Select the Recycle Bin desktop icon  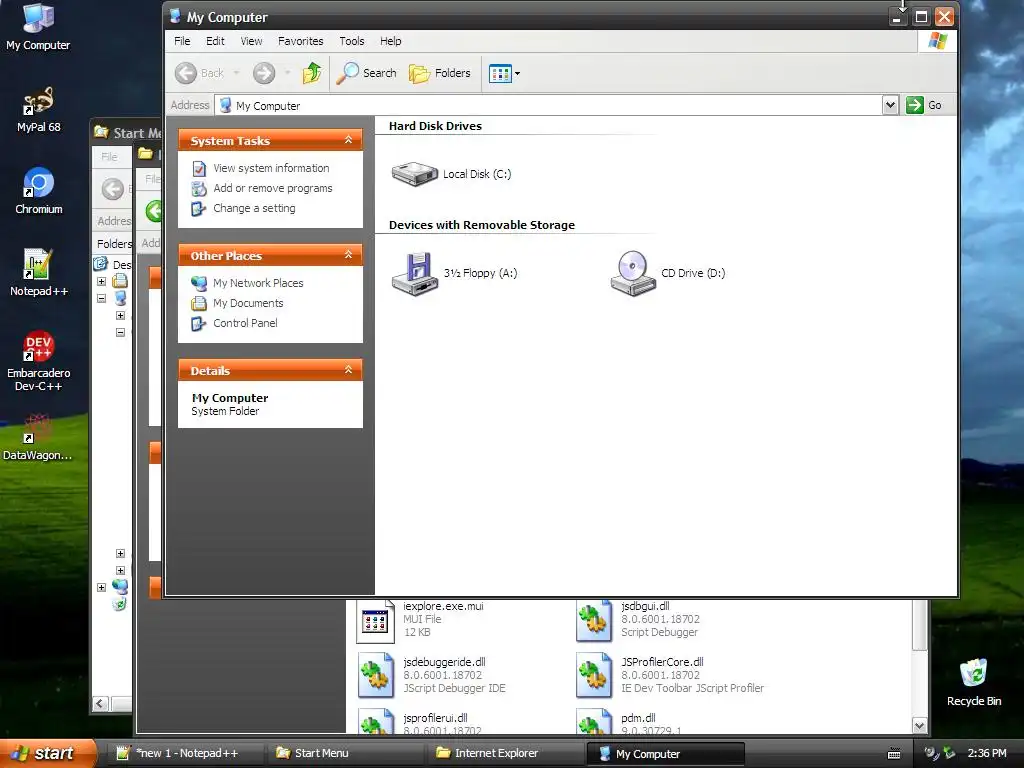pos(973,682)
